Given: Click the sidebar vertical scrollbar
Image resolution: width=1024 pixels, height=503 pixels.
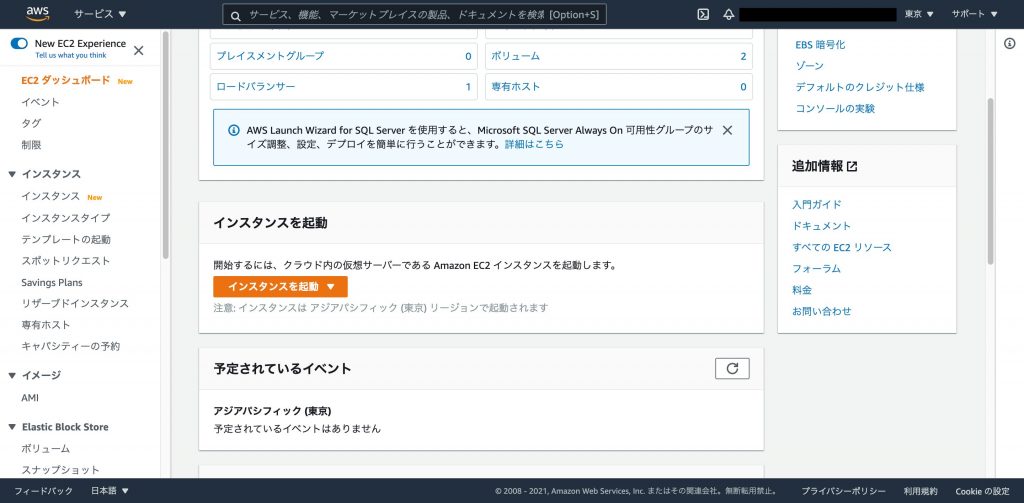Looking at the screenshot, I should pyautogui.click(x=165, y=145).
